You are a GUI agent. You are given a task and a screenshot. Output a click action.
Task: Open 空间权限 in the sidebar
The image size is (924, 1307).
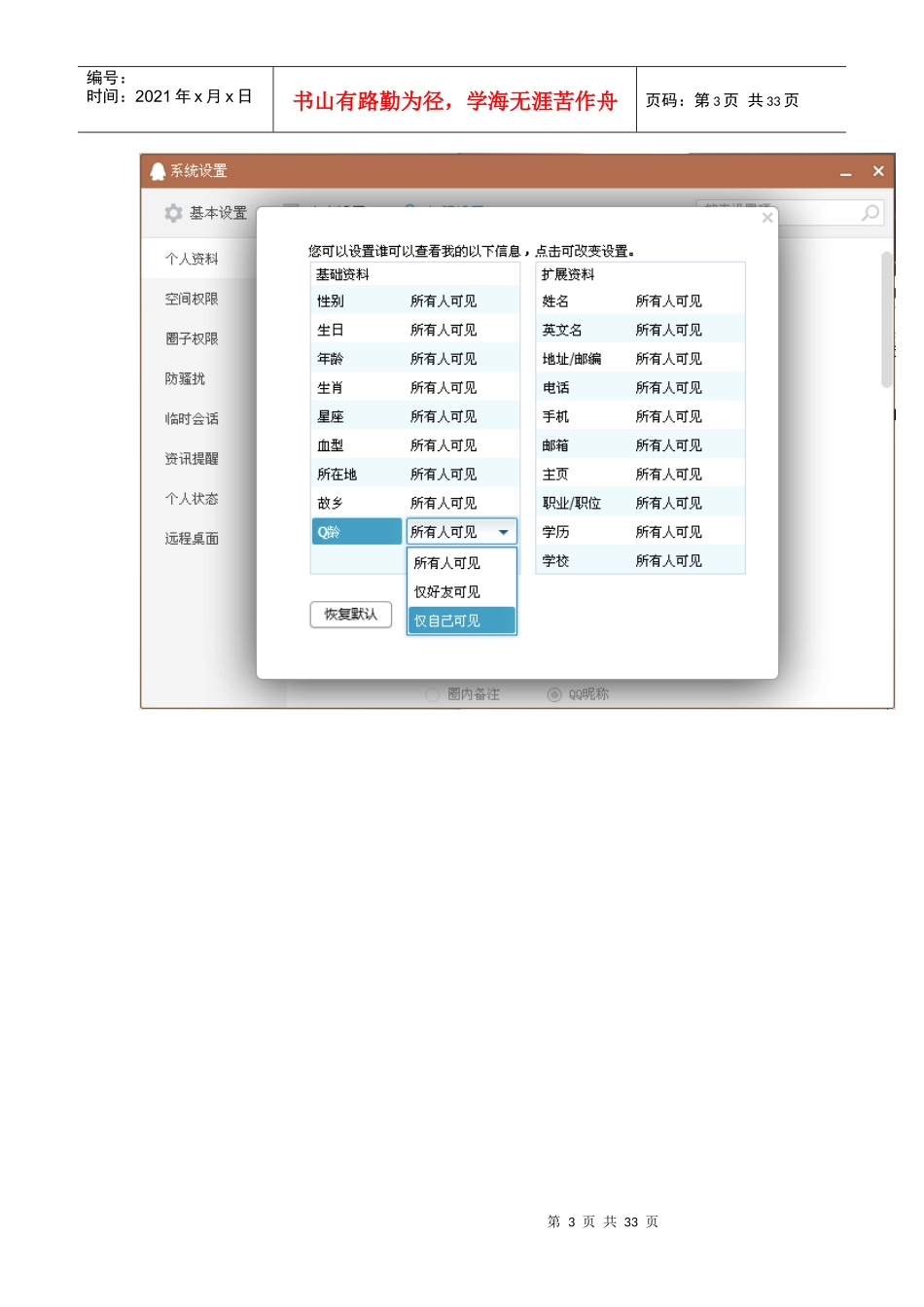(192, 299)
